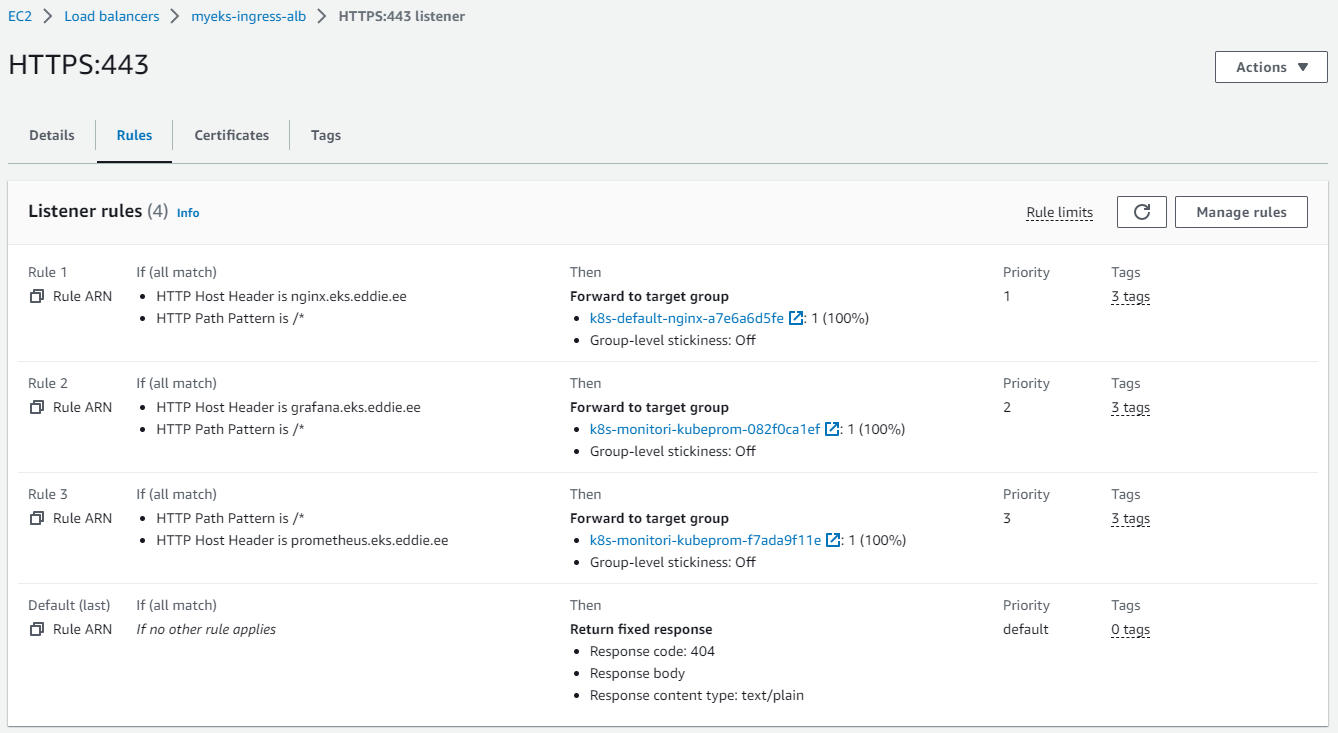Image resolution: width=1338 pixels, height=733 pixels.
Task: Copy Rule 2 ARN icon
Action: tap(37, 407)
